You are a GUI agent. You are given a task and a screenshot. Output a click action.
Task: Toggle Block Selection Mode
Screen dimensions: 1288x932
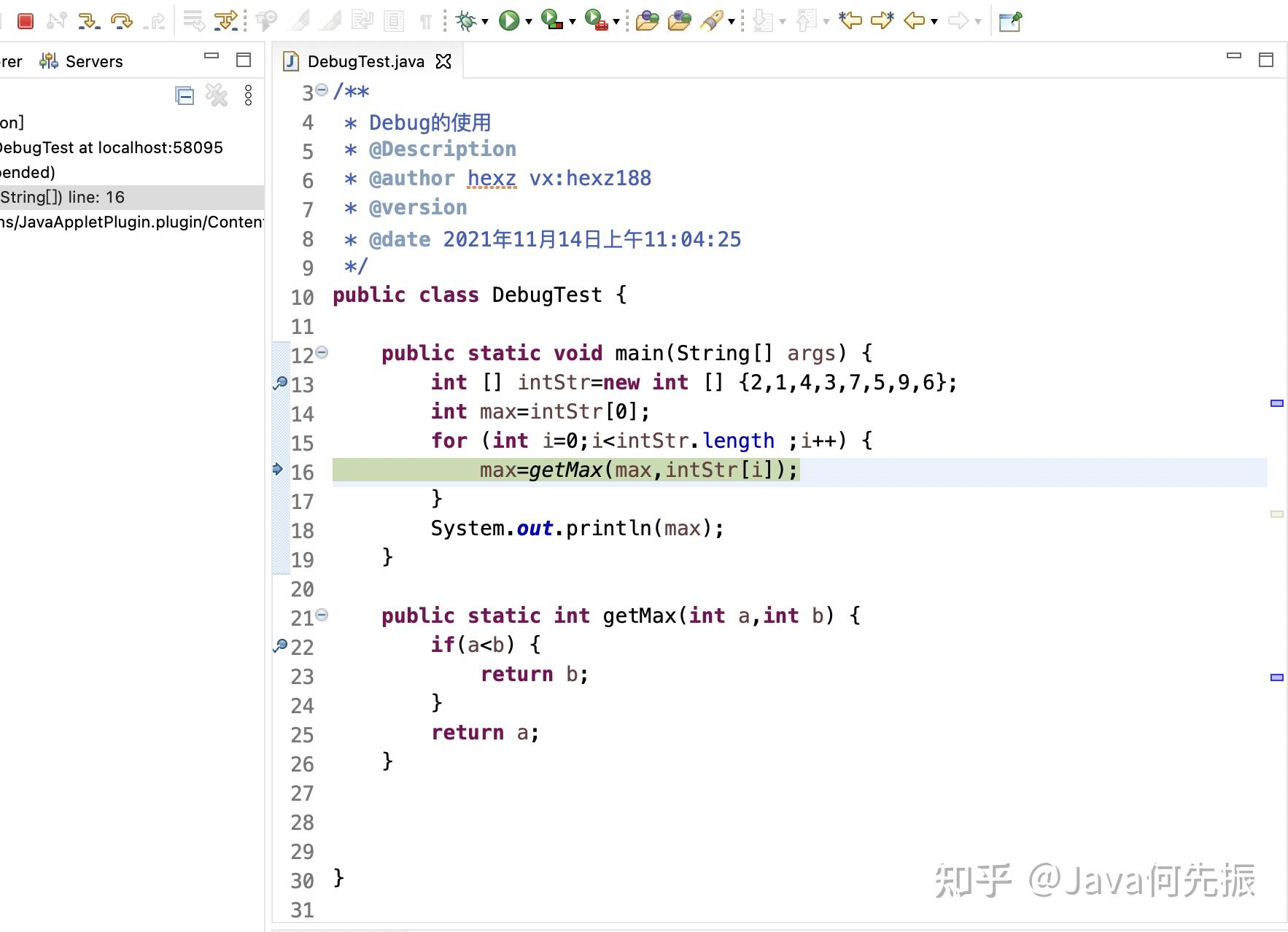pyautogui.click(x=394, y=21)
